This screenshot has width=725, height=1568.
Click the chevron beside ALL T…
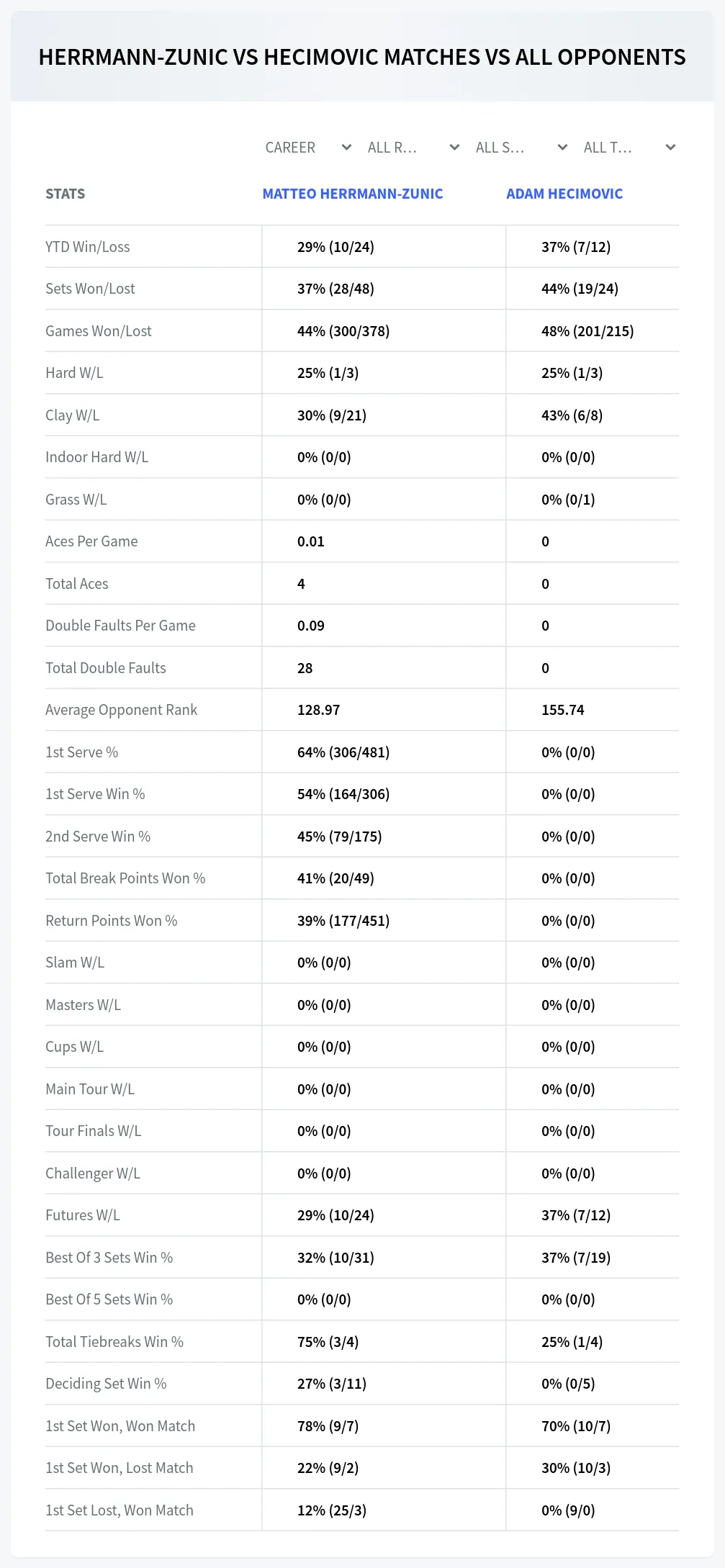pos(670,148)
